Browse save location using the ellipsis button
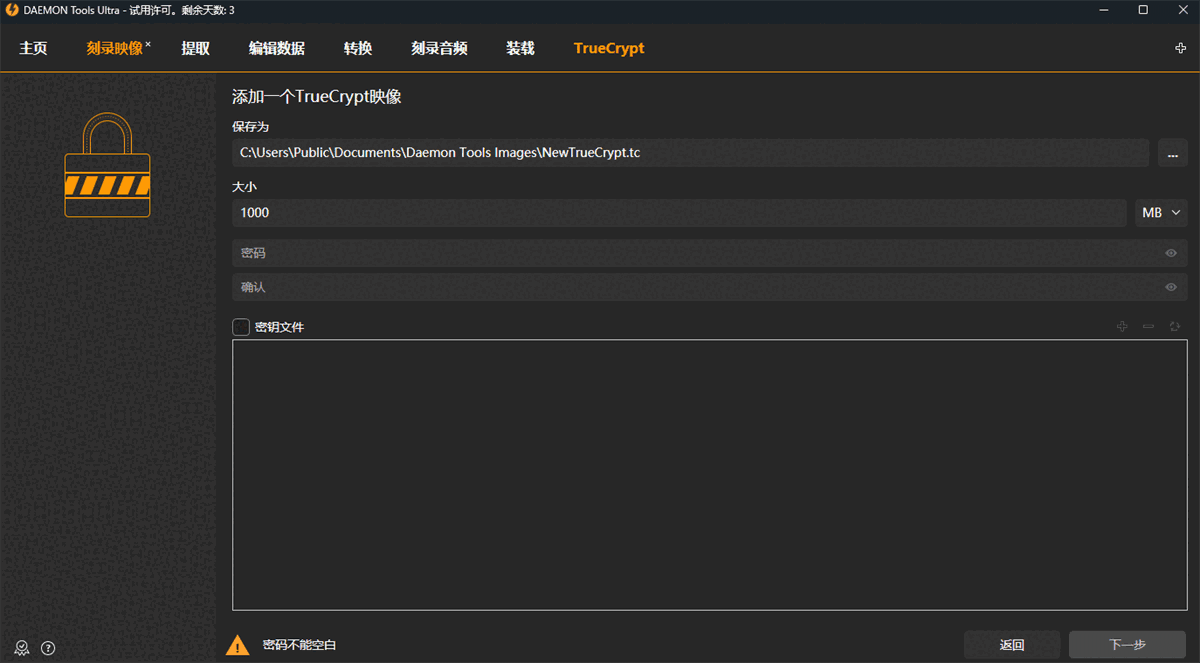Screen dimensions: 1200x663 1172,152
